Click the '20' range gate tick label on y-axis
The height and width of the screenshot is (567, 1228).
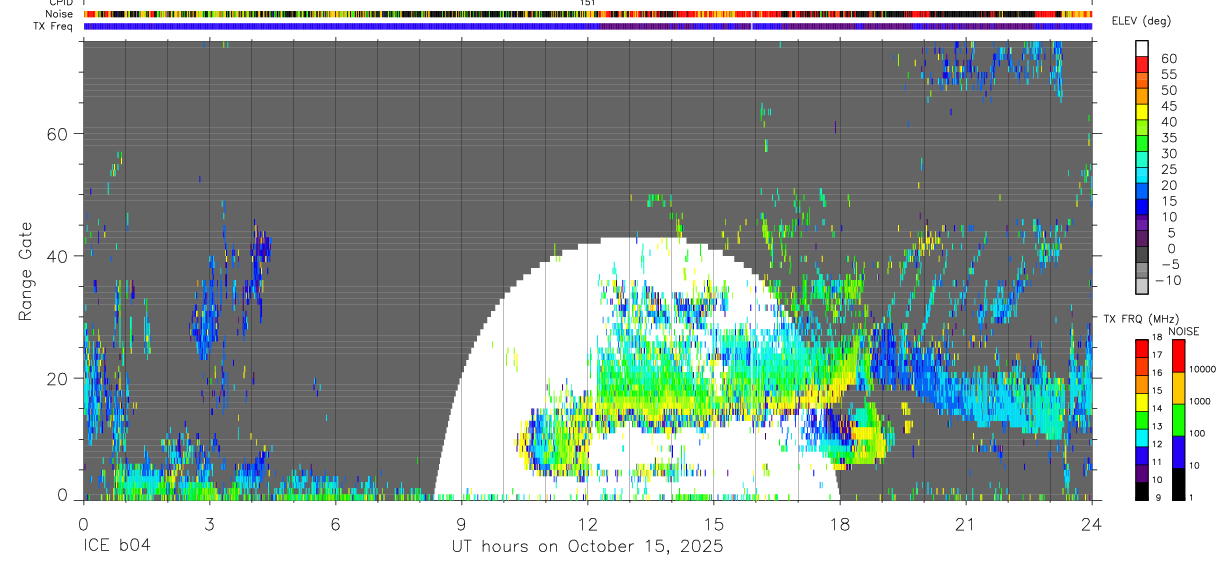58,378
